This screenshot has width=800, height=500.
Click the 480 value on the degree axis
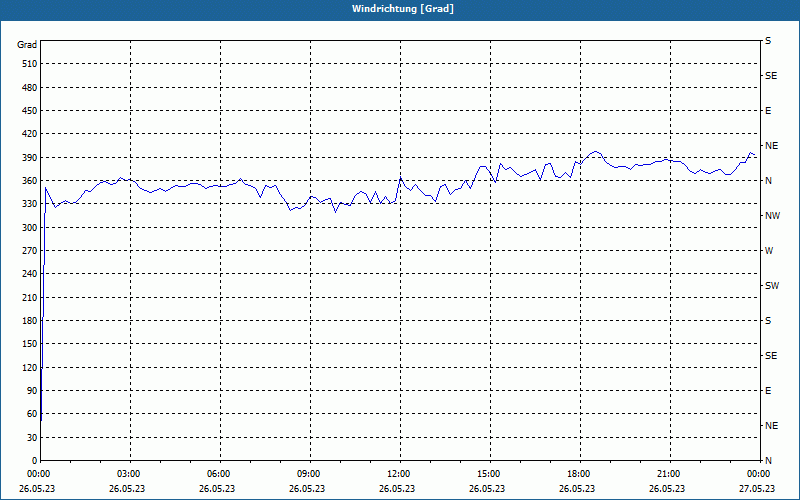pos(30,88)
